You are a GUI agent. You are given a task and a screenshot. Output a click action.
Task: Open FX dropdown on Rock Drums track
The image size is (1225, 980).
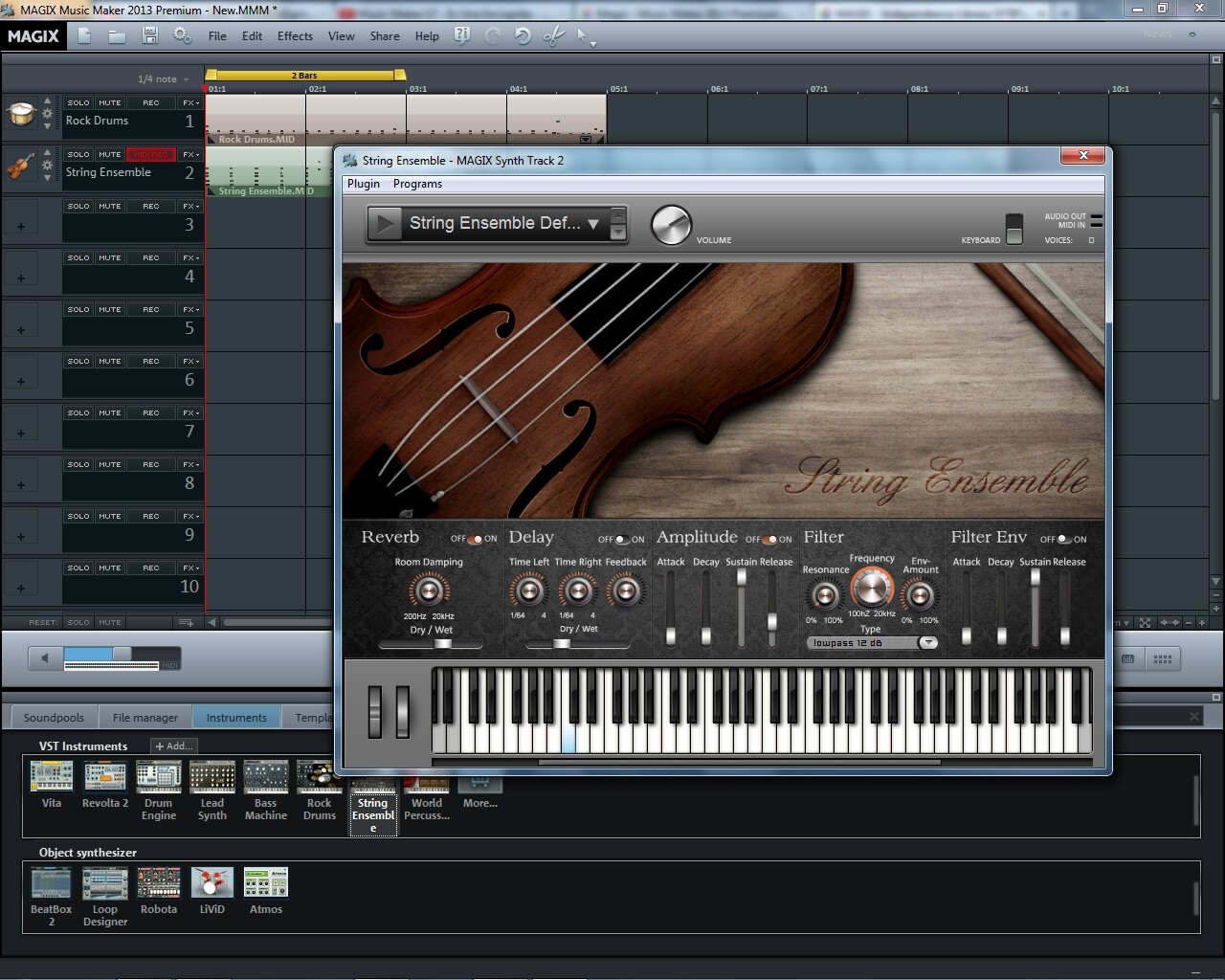190,102
